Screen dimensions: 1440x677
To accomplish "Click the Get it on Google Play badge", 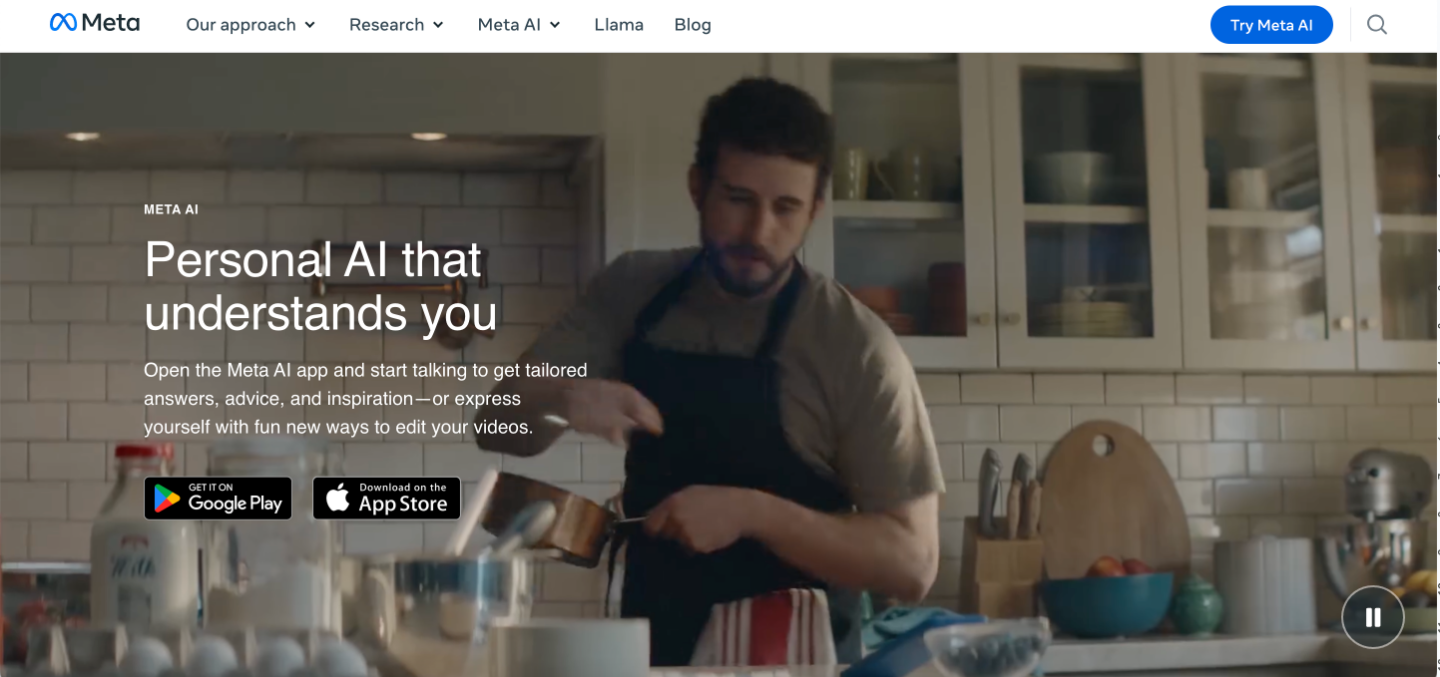I will (x=218, y=498).
